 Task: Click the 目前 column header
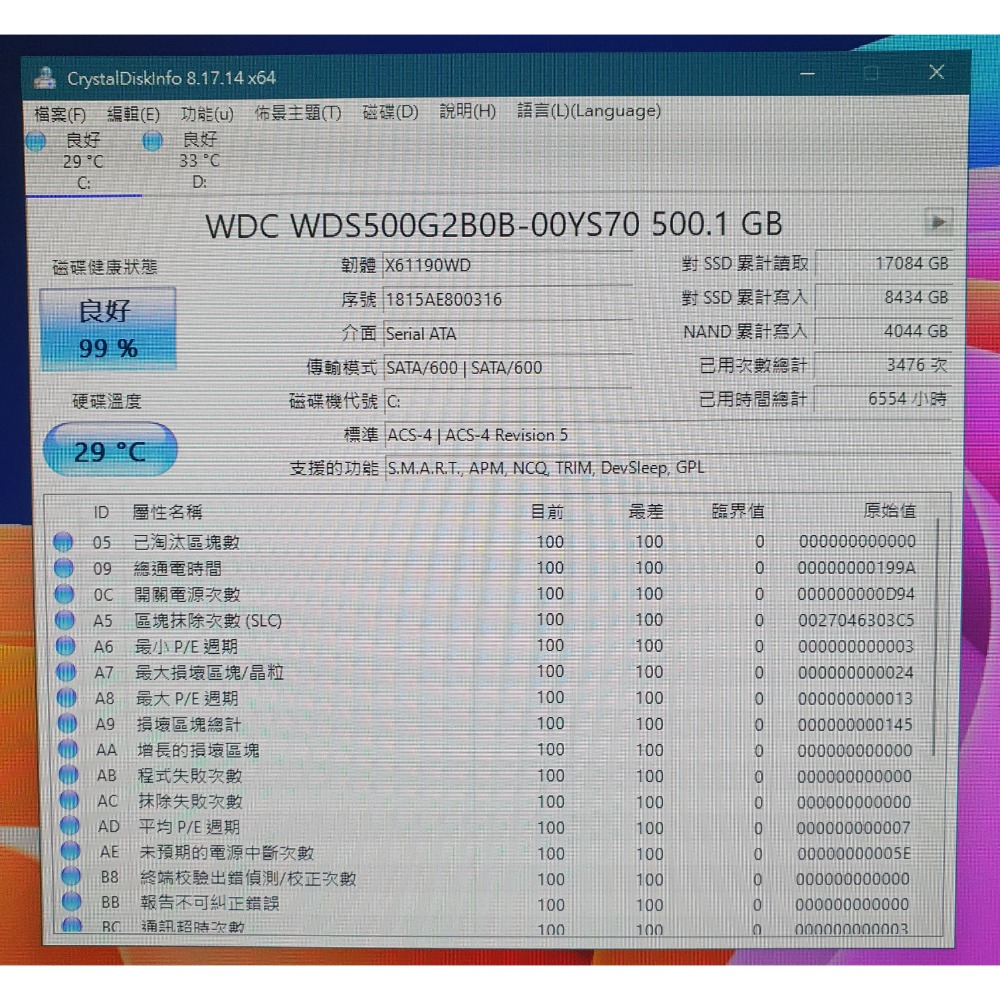pyautogui.click(x=547, y=511)
